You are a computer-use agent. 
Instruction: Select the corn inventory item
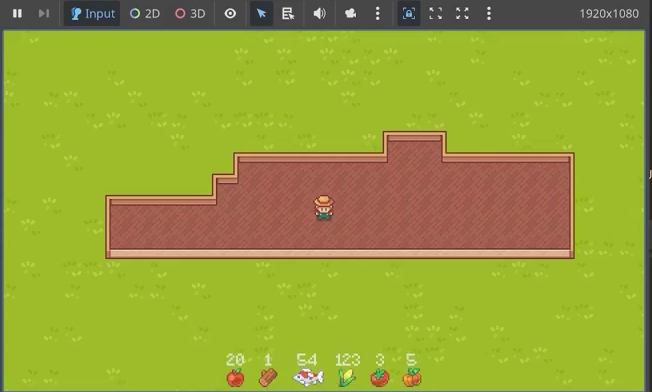click(347, 377)
